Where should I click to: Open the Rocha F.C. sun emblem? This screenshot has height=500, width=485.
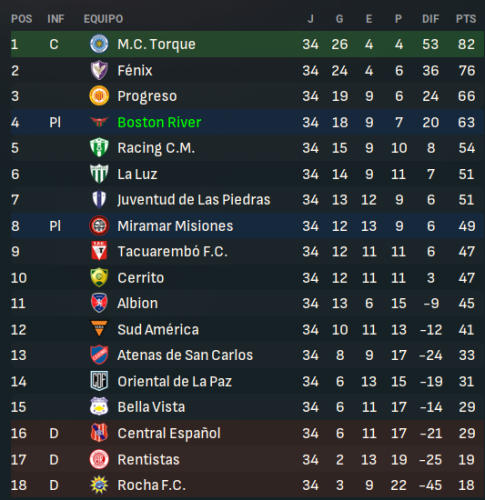(x=99, y=485)
